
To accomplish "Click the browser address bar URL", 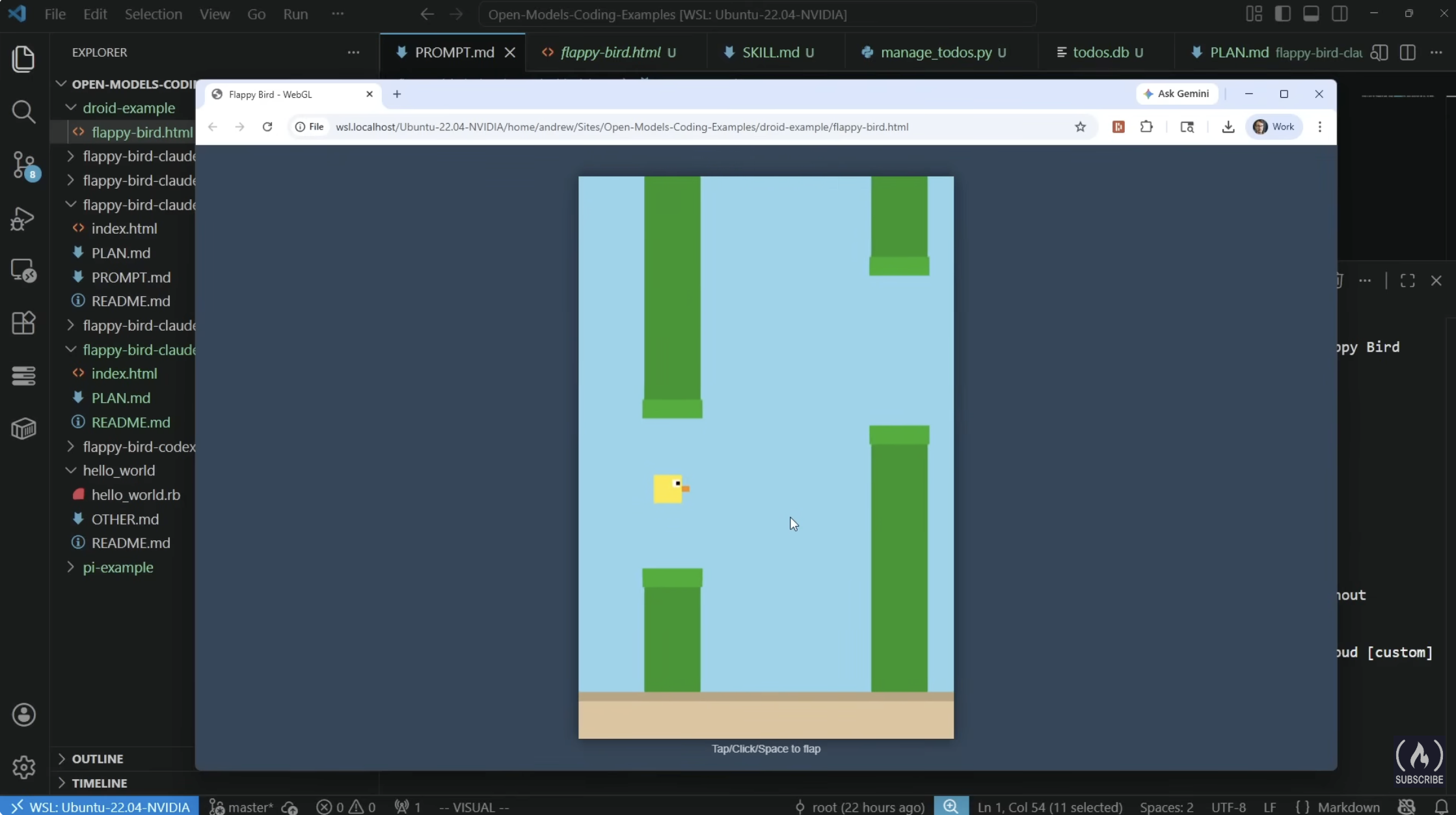I will tap(622, 127).
